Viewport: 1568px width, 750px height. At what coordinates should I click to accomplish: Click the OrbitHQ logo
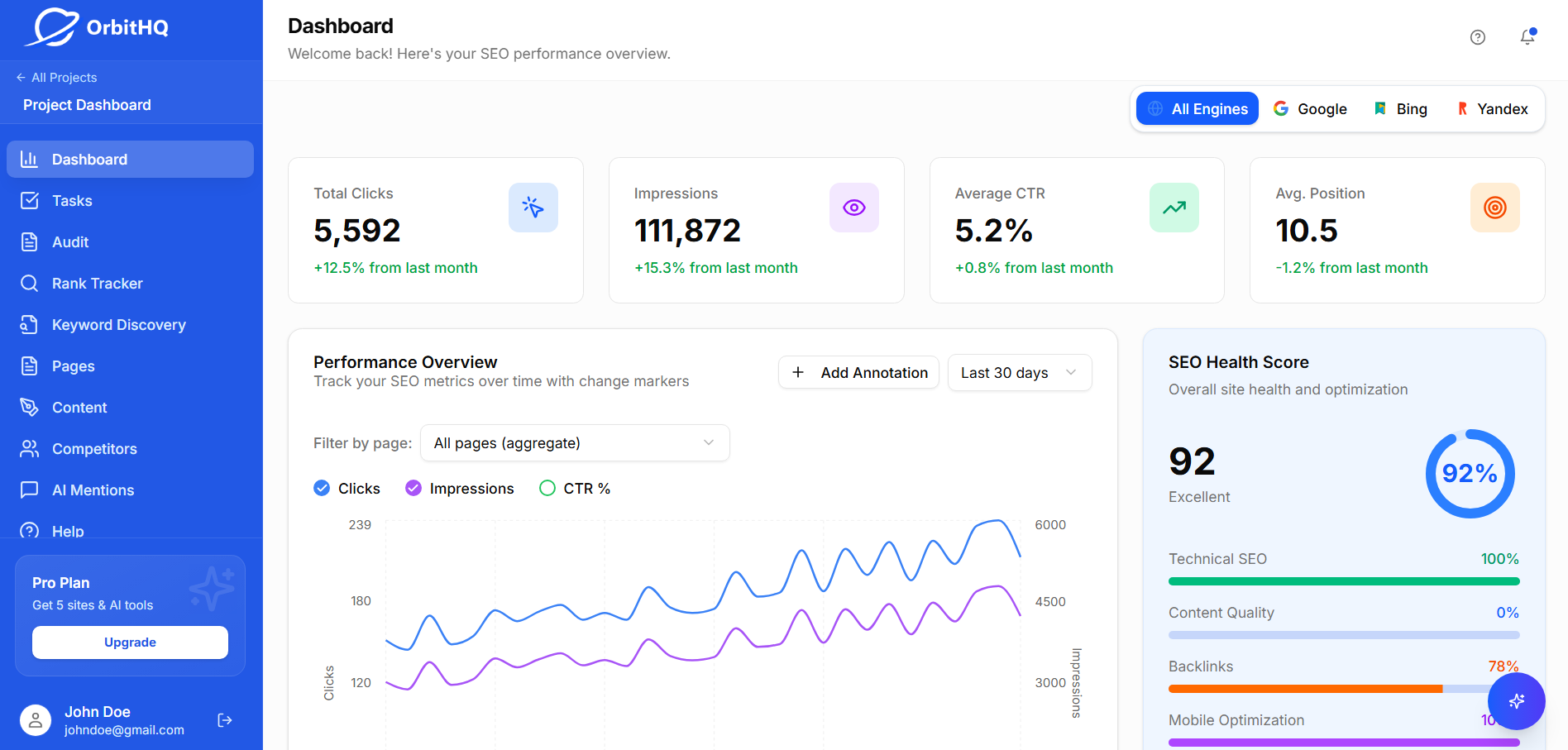(99, 27)
